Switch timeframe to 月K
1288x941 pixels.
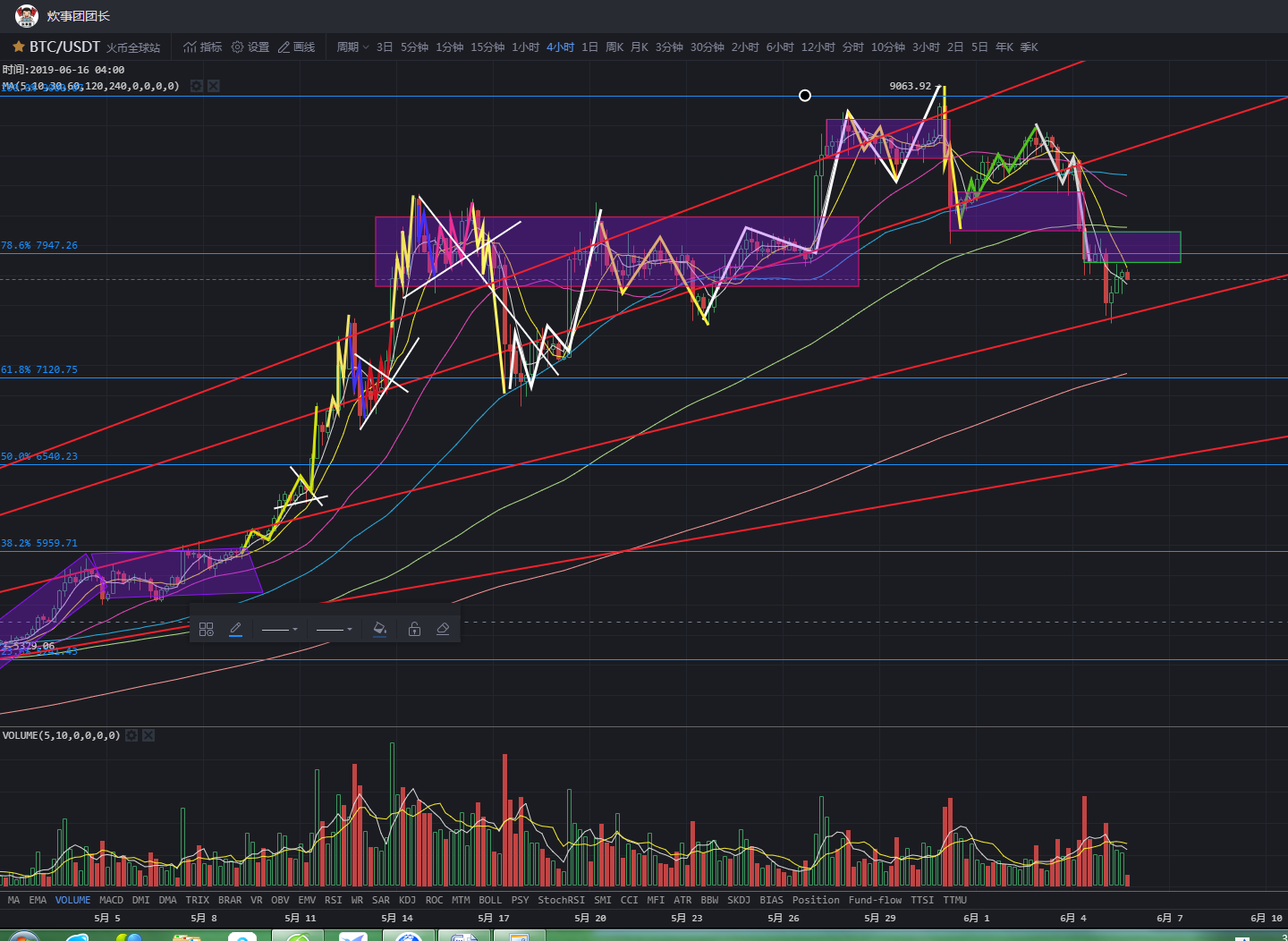pyautogui.click(x=640, y=47)
